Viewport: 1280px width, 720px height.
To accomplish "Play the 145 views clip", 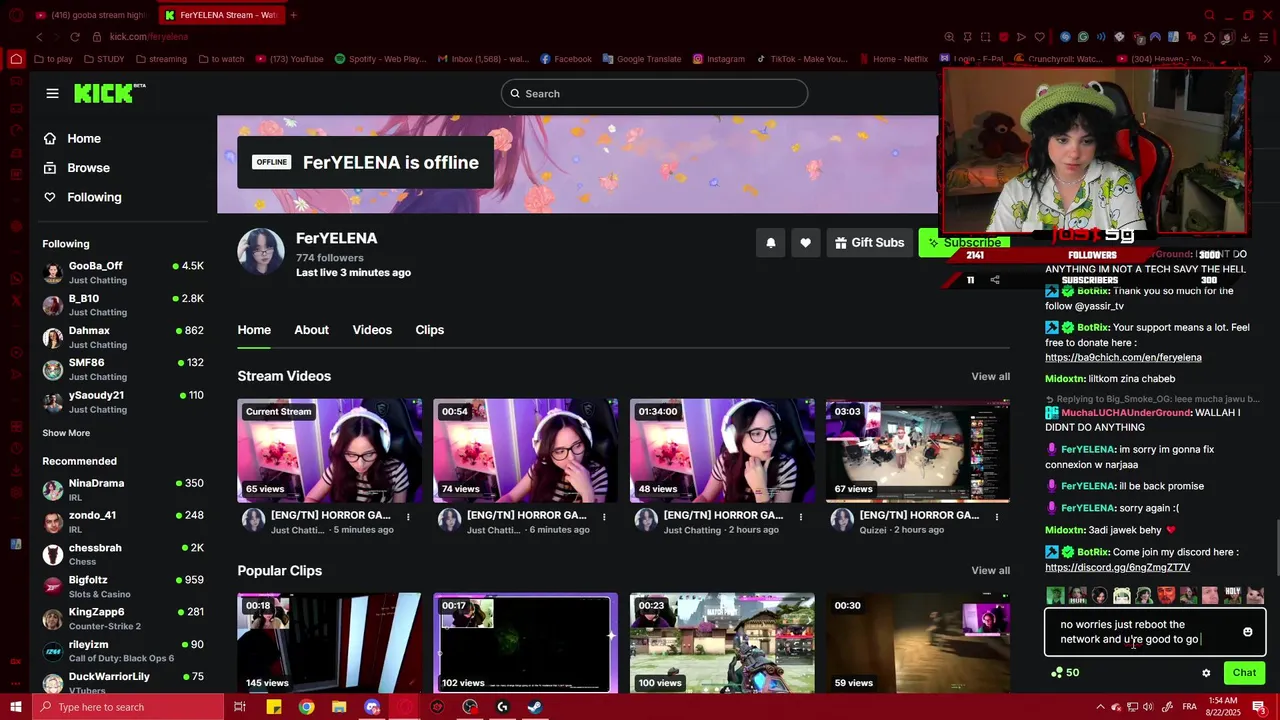I will tap(329, 643).
